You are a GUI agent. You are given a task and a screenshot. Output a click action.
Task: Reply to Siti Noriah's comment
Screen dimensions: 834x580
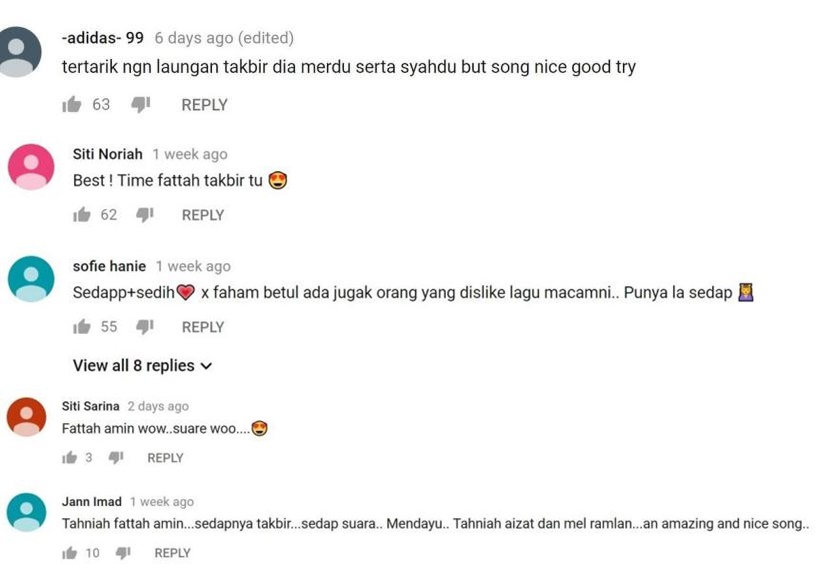click(203, 215)
